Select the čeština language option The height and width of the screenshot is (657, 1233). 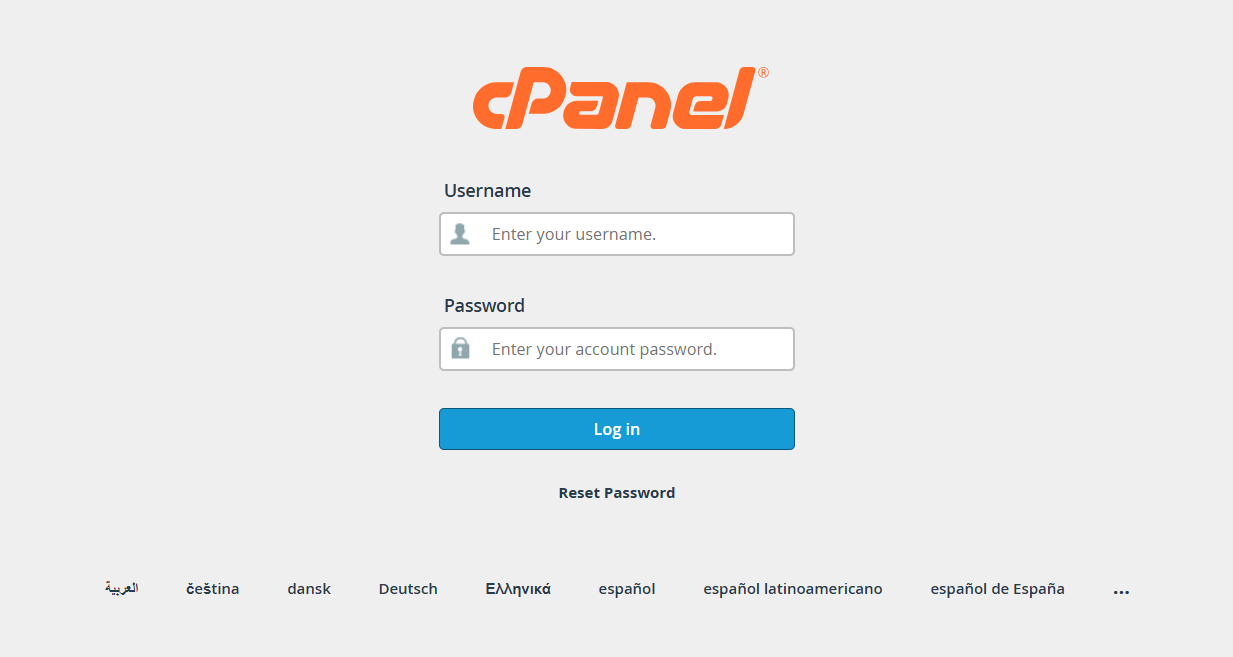(213, 589)
